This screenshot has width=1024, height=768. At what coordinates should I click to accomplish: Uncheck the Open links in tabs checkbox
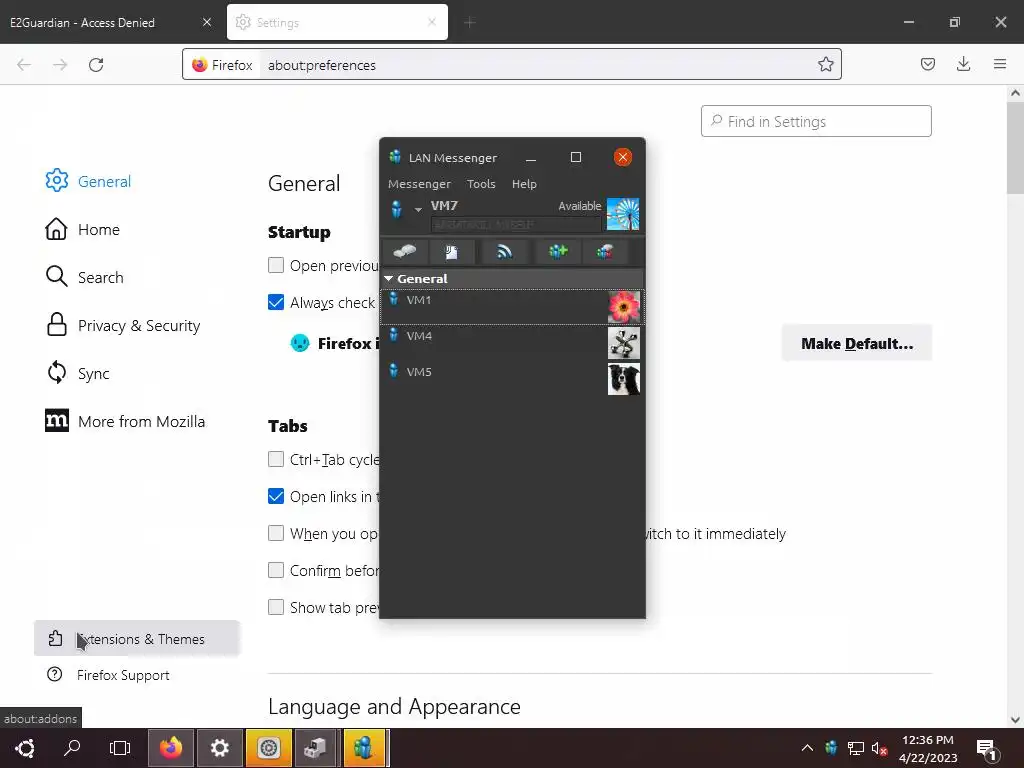[x=276, y=496]
